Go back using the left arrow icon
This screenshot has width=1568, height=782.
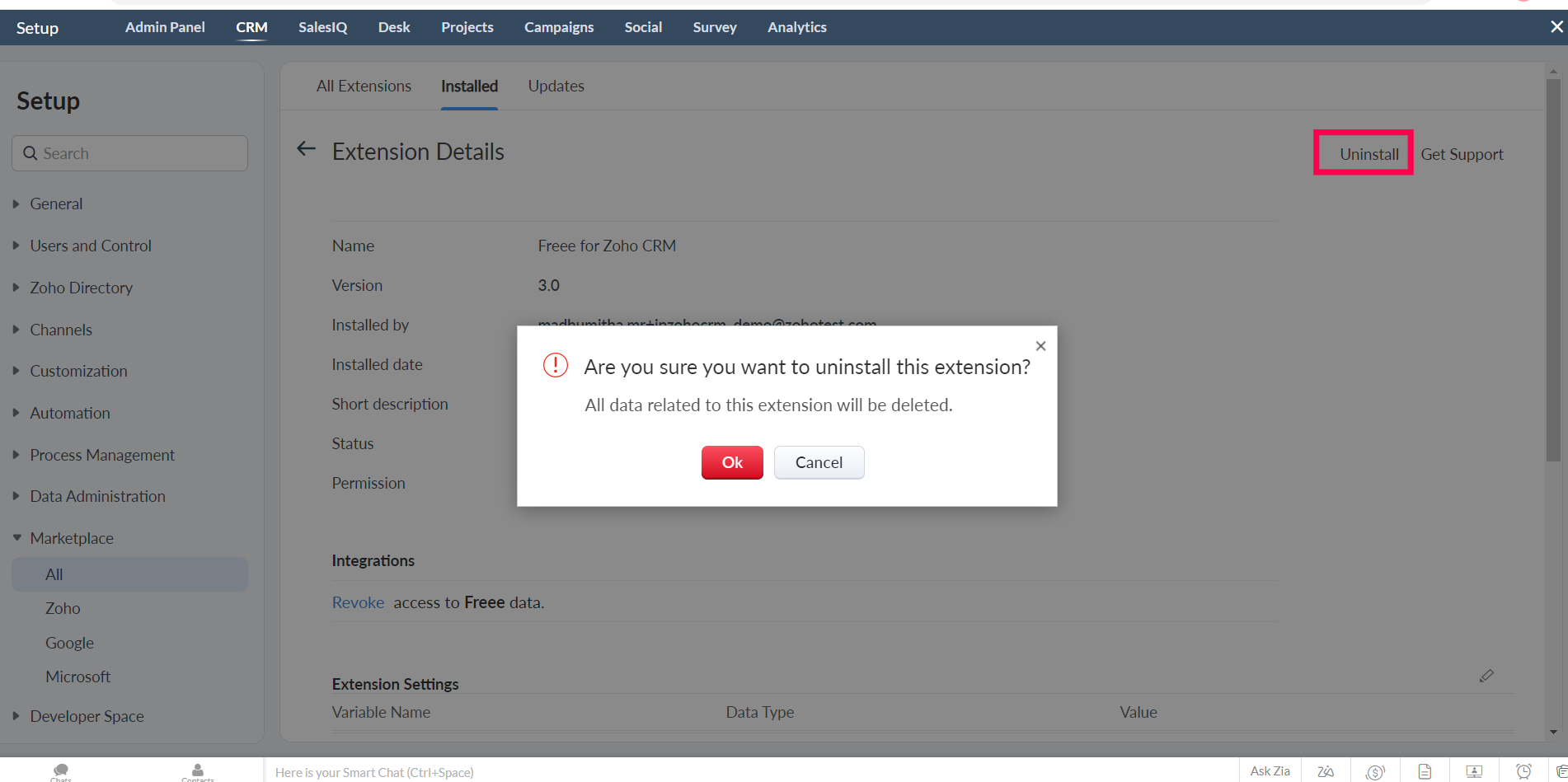(306, 149)
